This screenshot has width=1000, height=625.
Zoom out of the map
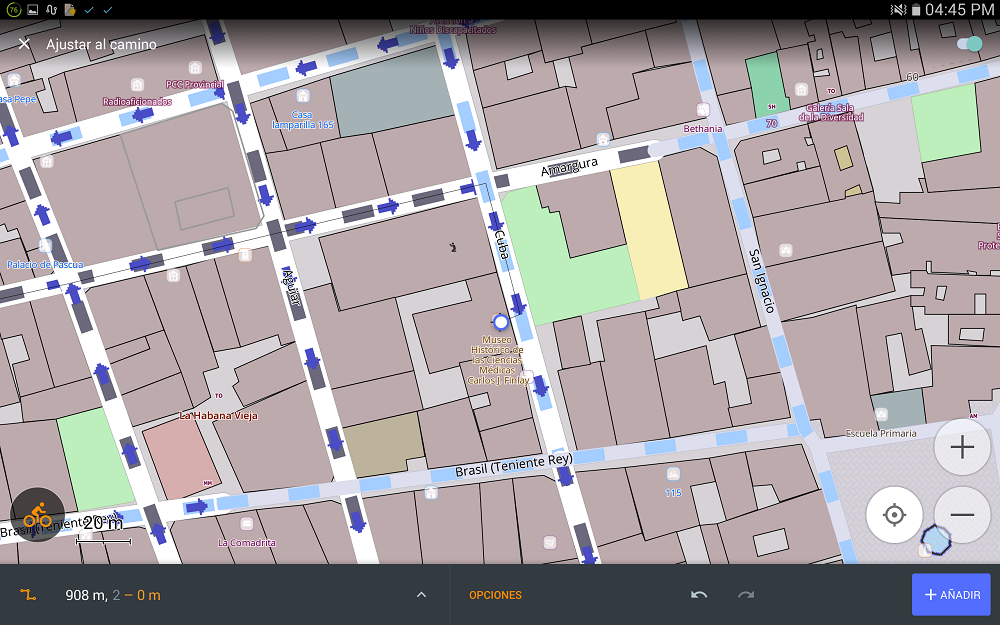[x=962, y=515]
